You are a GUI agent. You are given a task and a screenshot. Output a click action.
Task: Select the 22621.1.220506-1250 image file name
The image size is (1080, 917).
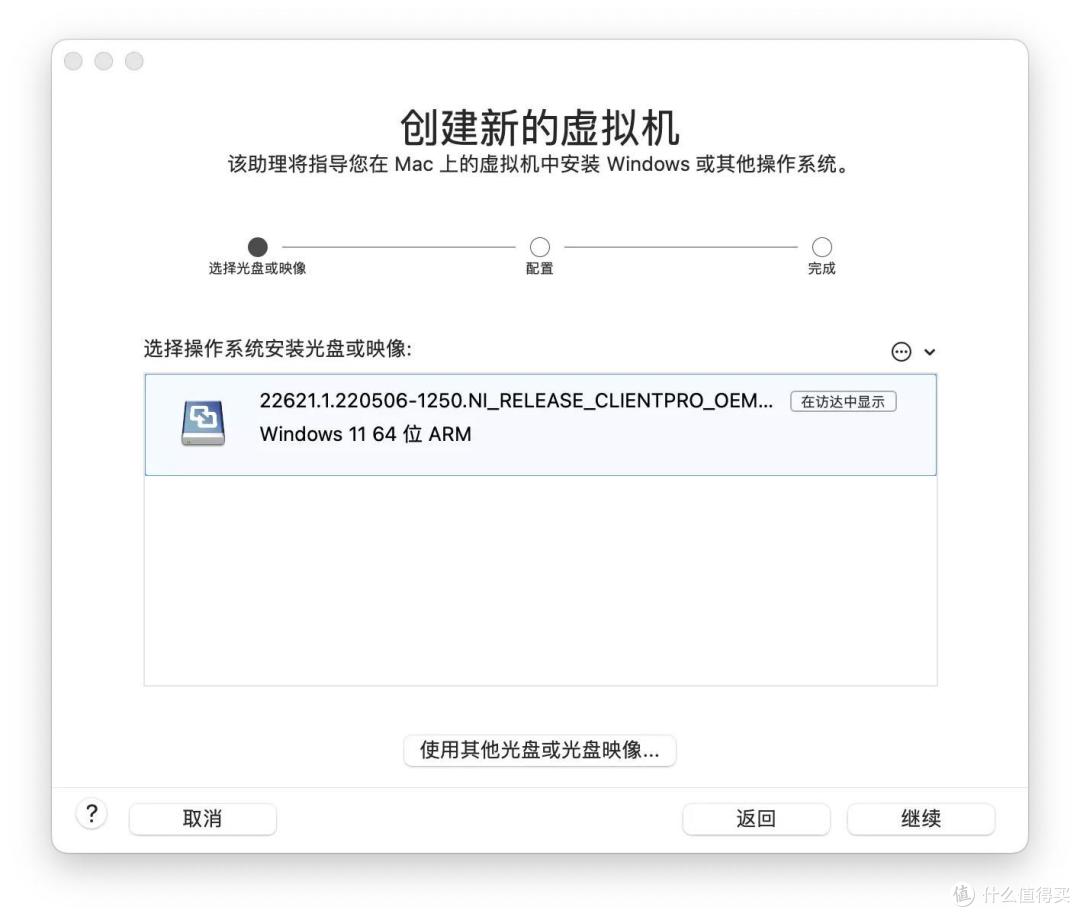click(516, 400)
